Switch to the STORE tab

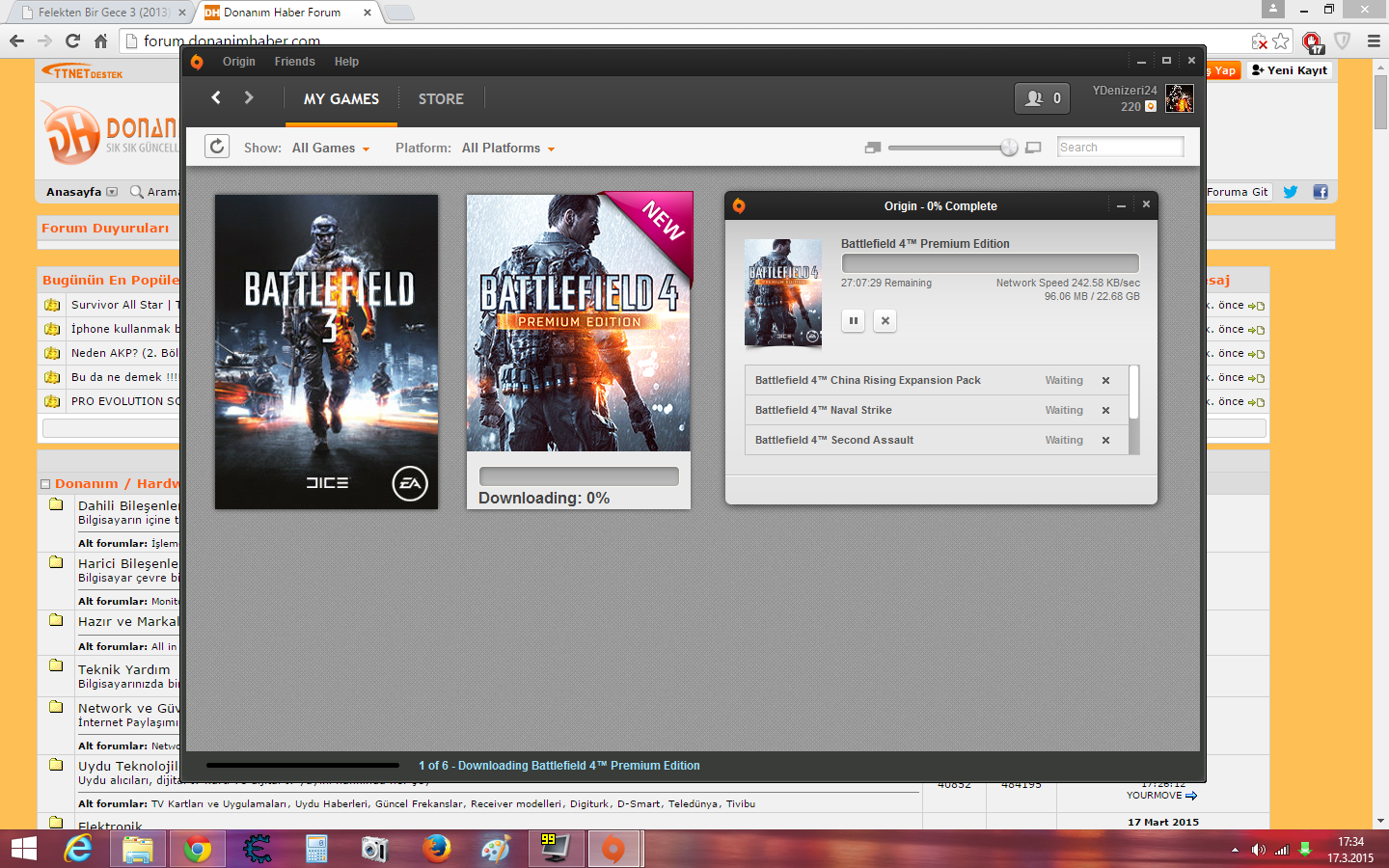click(441, 99)
